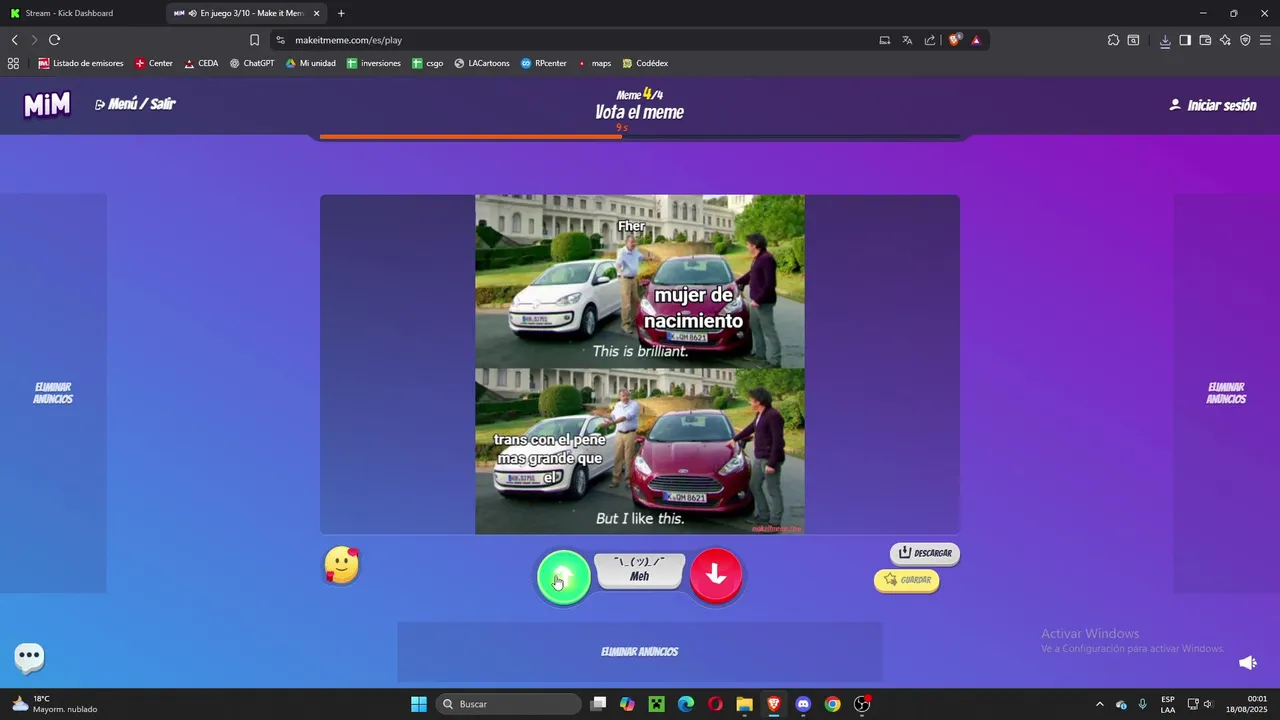Screen dimensions: 1280x720
Task: Open the LACartoons bookmark
Action: pos(482,63)
